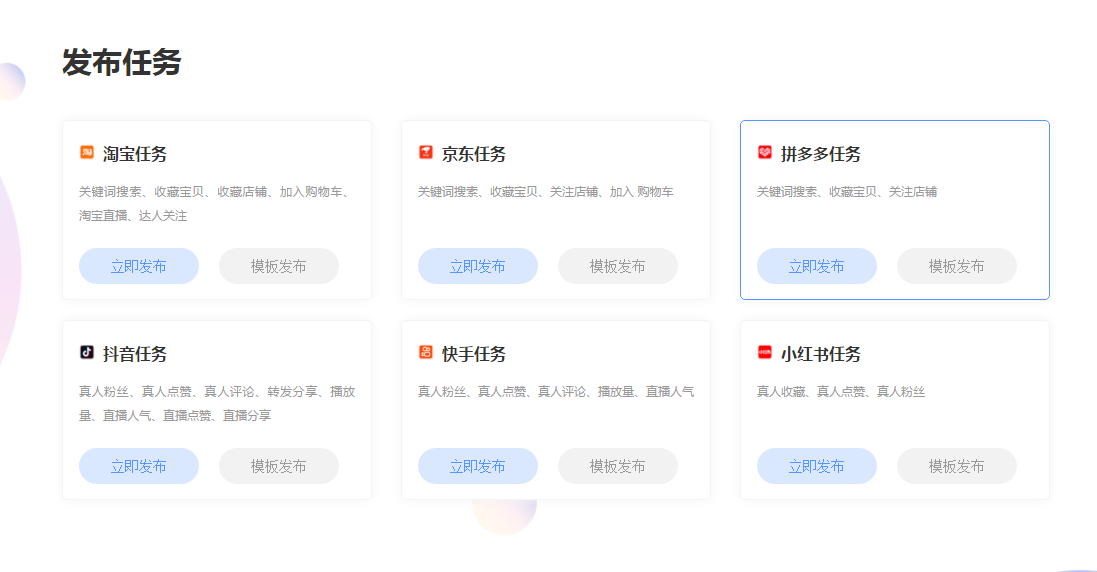Click the JD icon beside 京东任务

(426, 153)
